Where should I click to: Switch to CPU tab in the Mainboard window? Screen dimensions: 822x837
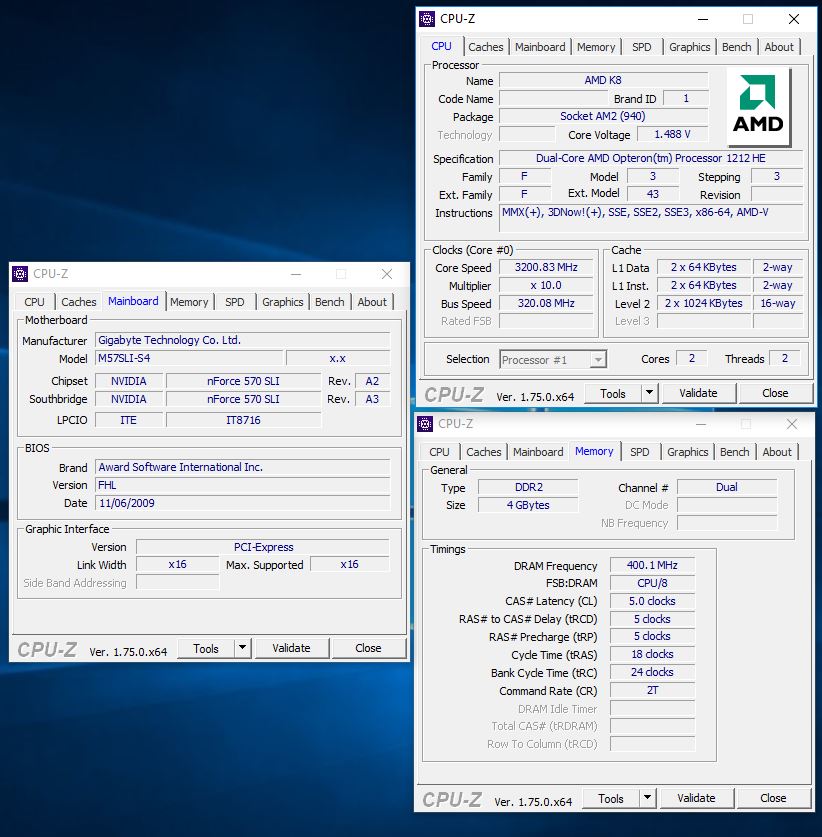pos(34,302)
